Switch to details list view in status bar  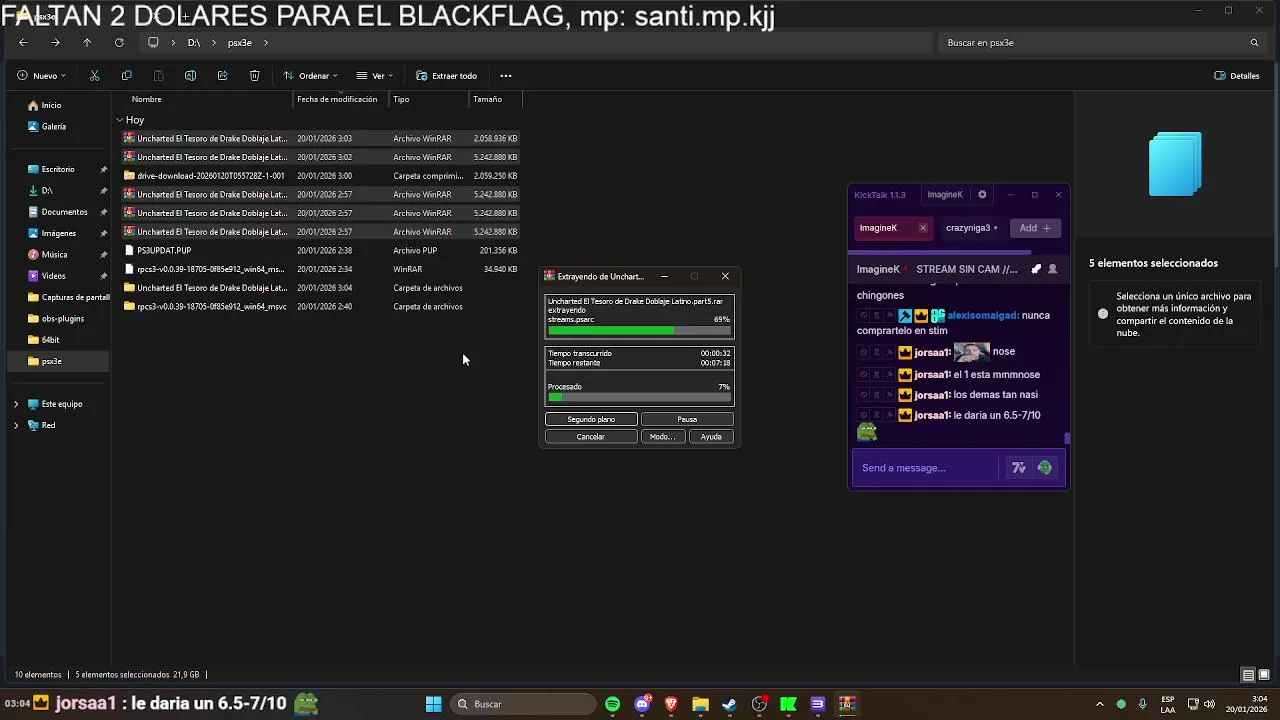coord(1248,675)
